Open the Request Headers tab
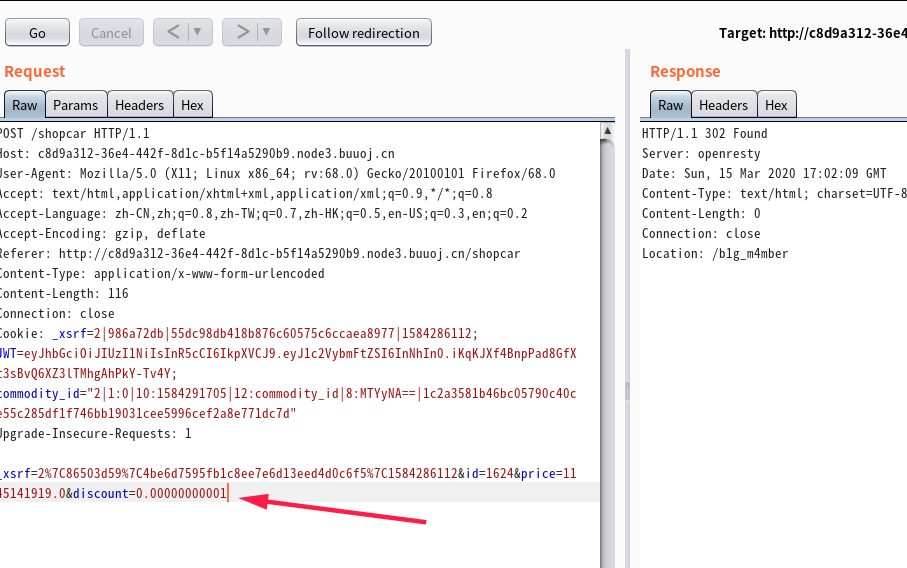This screenshot has height=568, width=907. [x=139, y=105]
